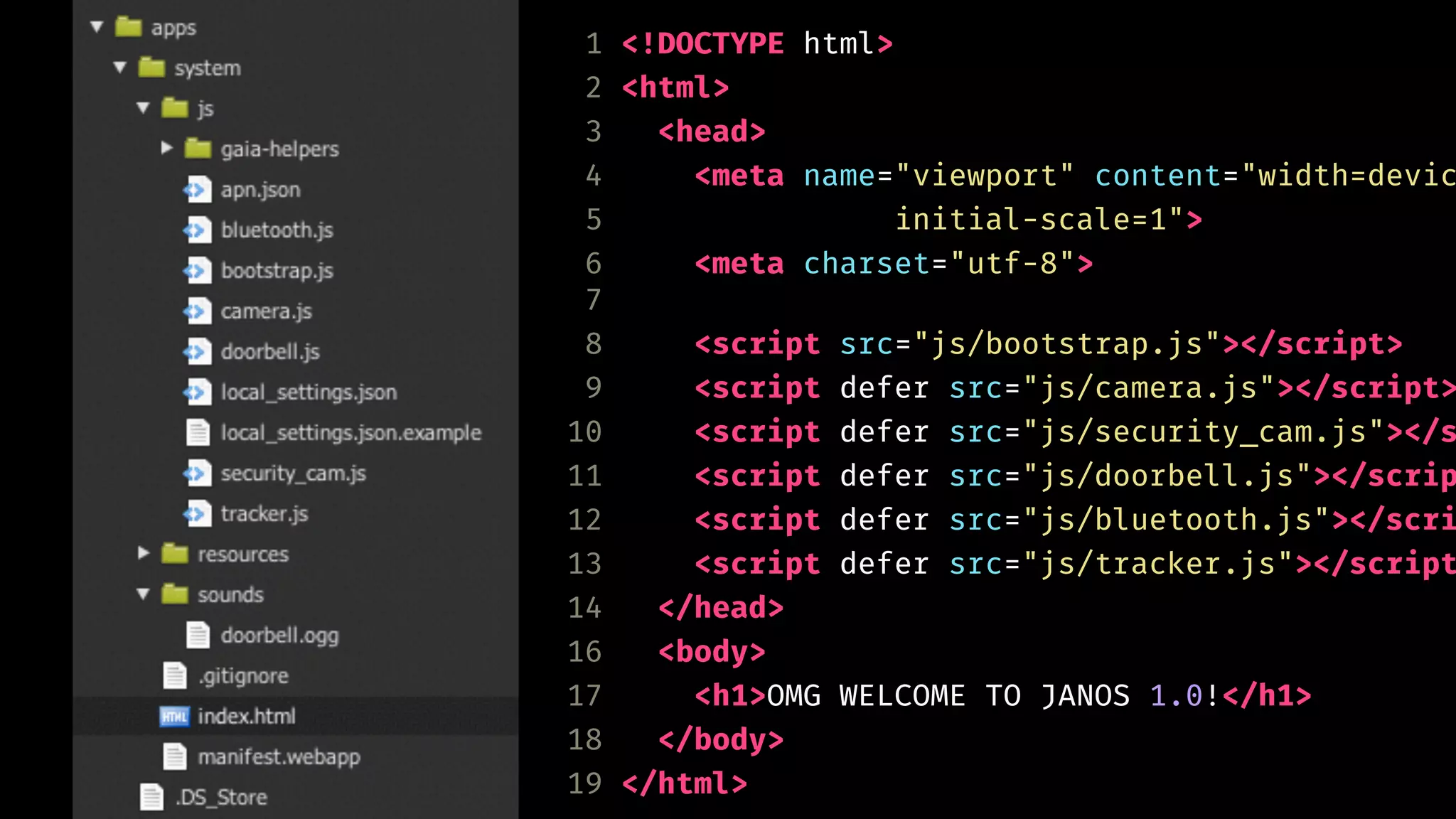Click the doorbell.js file icon
Screen dimensions: 1456x819
(197, 351)
